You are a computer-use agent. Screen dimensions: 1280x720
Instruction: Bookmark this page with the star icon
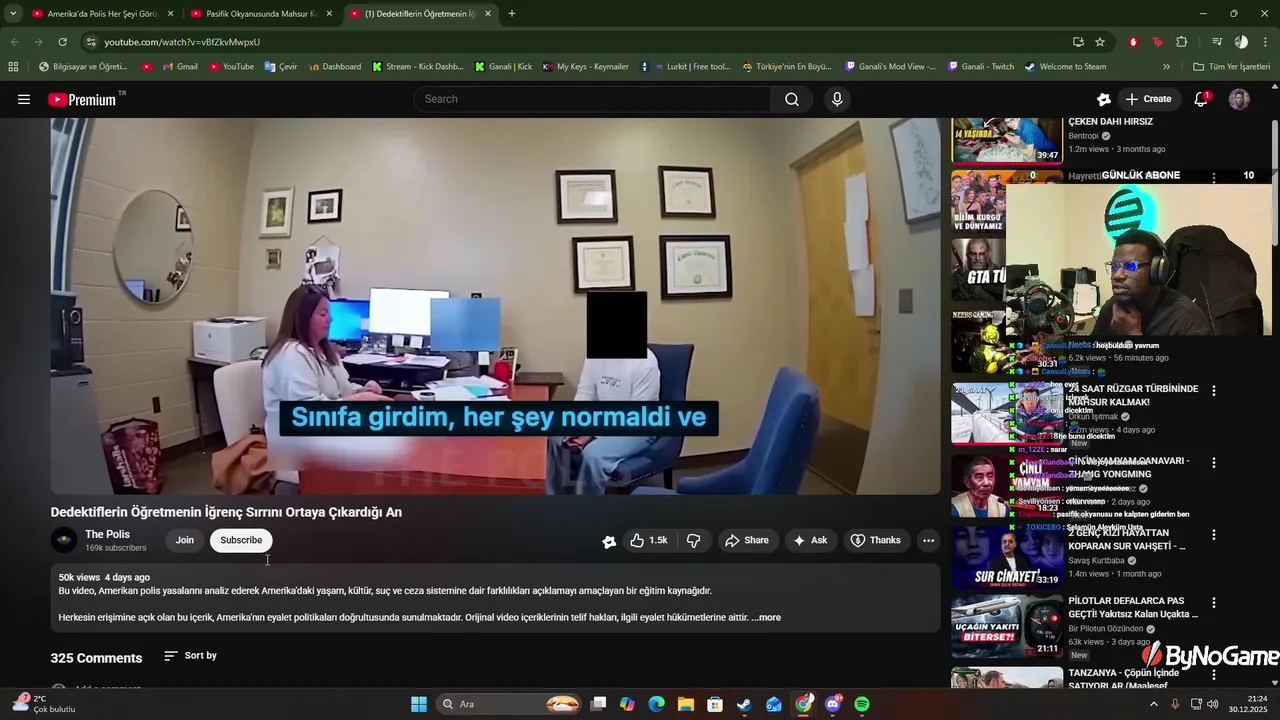coord(1100,42)
